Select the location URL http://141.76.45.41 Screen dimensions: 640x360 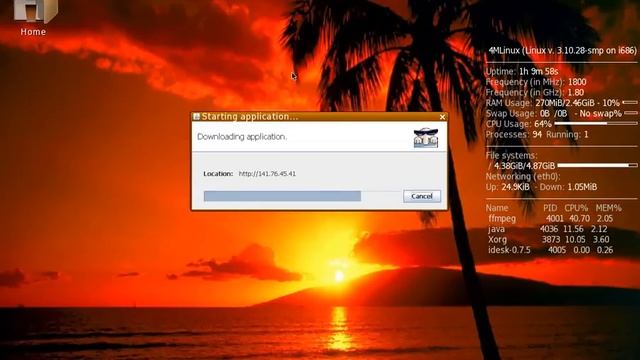[267, 174]
